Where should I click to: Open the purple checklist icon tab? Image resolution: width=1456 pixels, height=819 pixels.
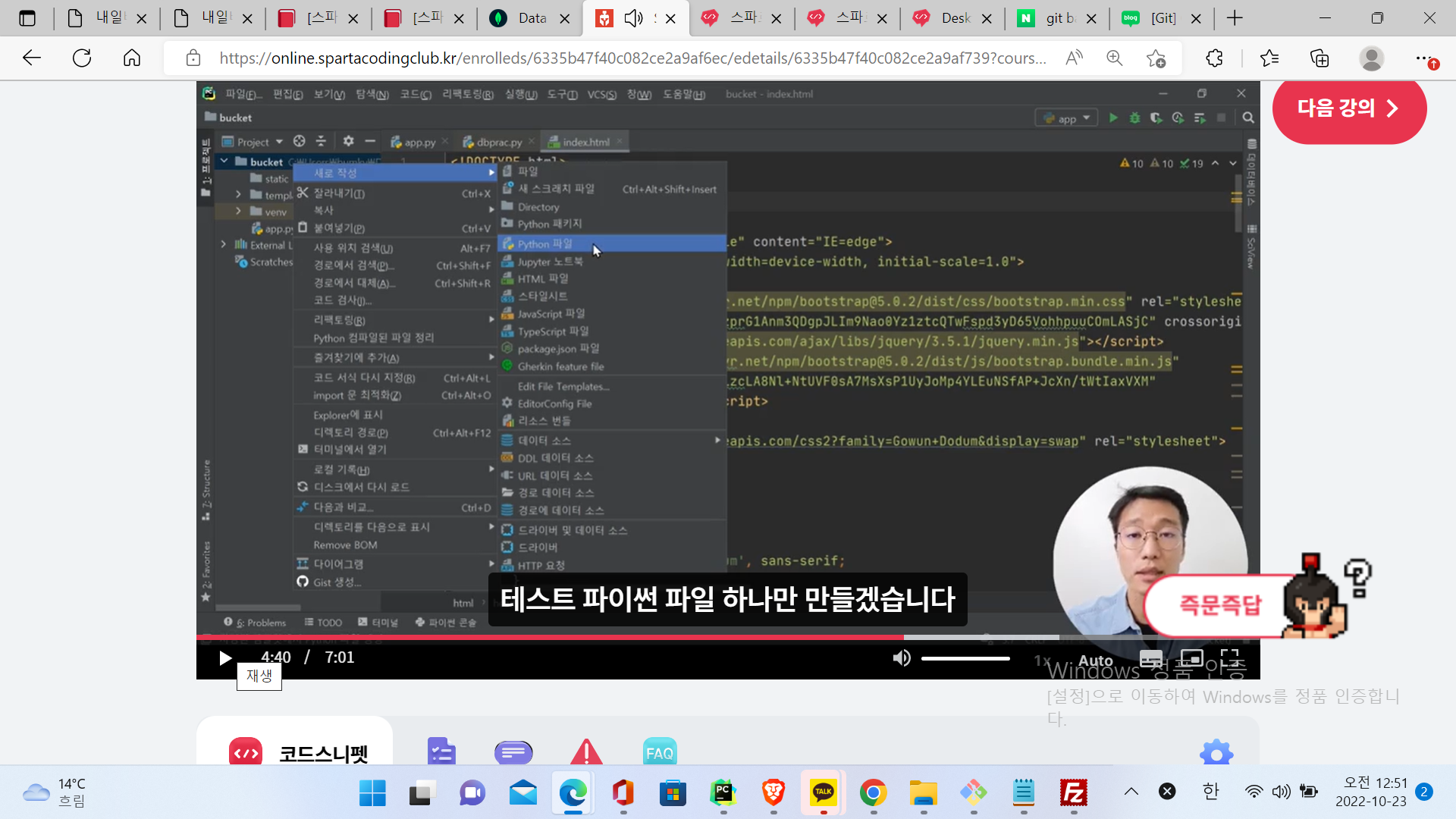point(441,751)
